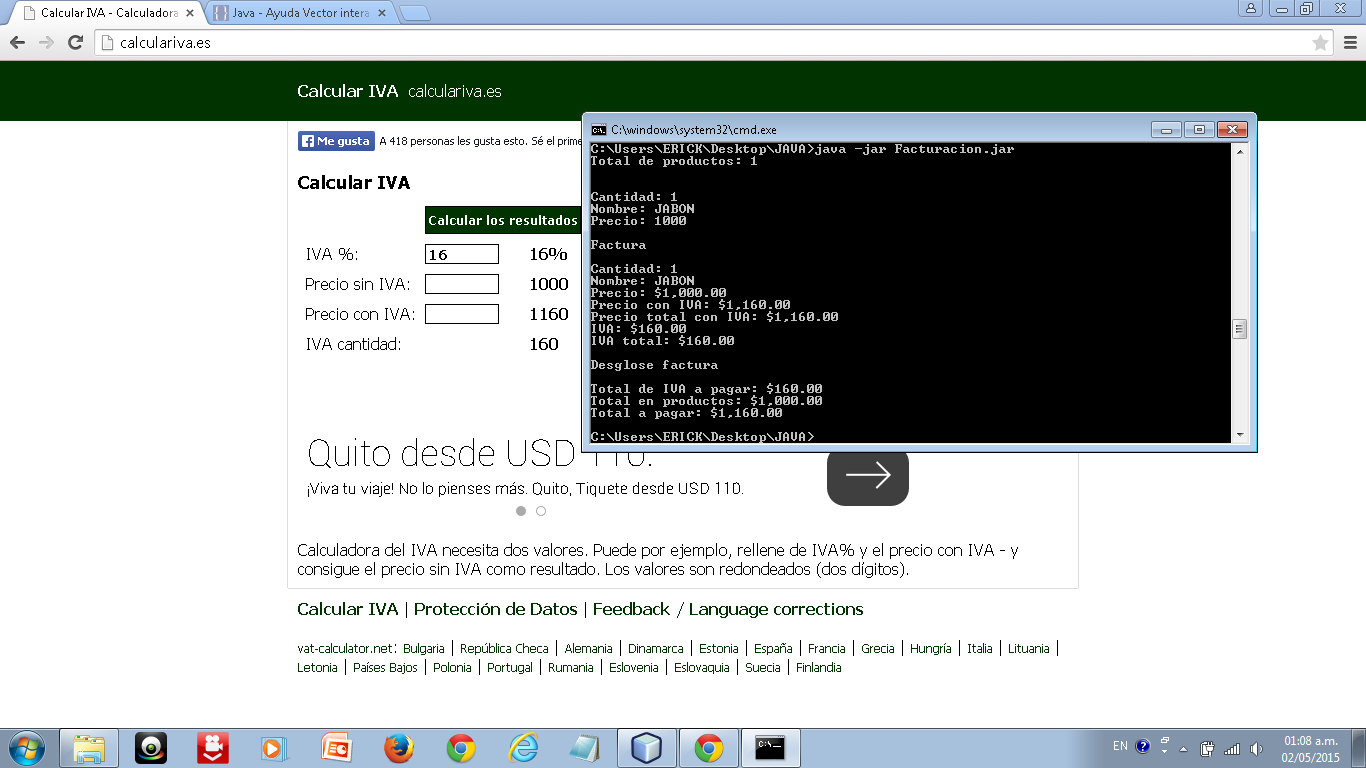
Task: Open the Bulgaria VAT calculator link
Action: coord(424,649)
